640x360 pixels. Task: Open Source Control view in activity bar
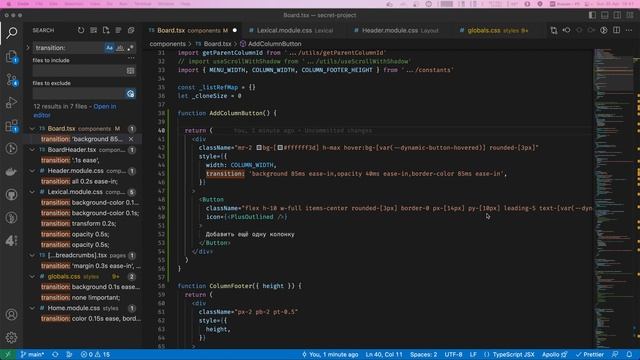coord(11,80)
